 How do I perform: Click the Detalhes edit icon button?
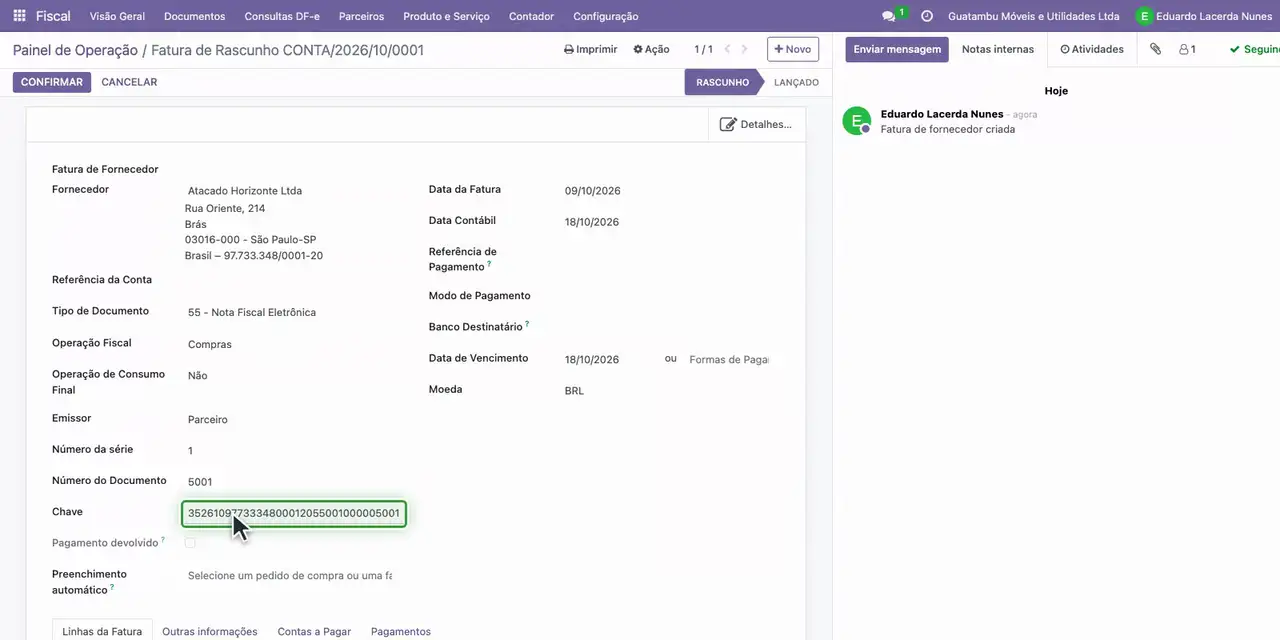pos(756,124)
